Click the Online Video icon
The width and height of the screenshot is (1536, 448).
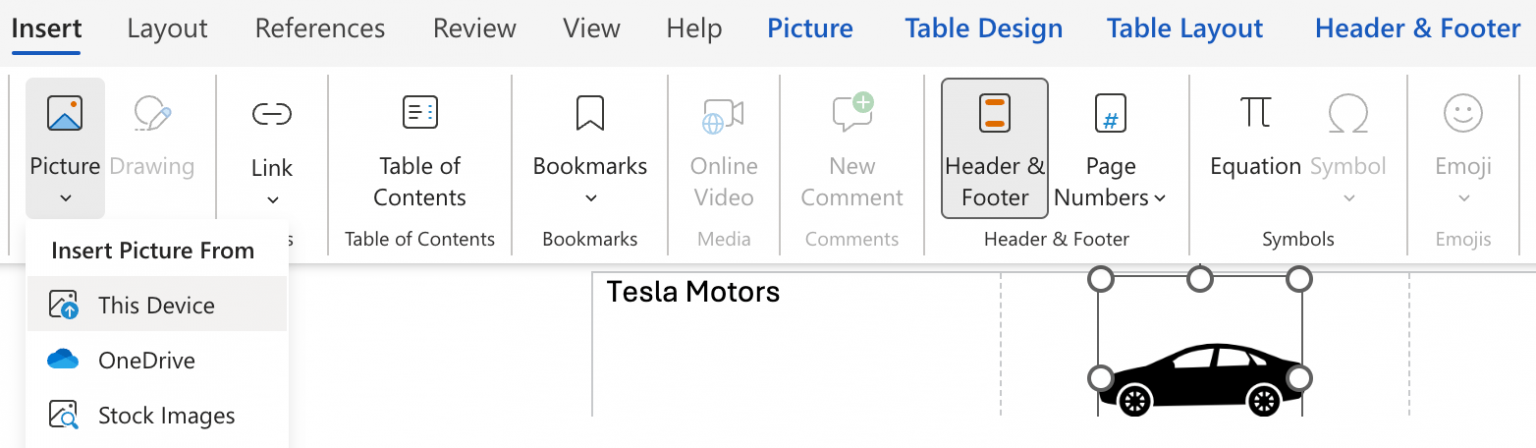coord(723,115)
